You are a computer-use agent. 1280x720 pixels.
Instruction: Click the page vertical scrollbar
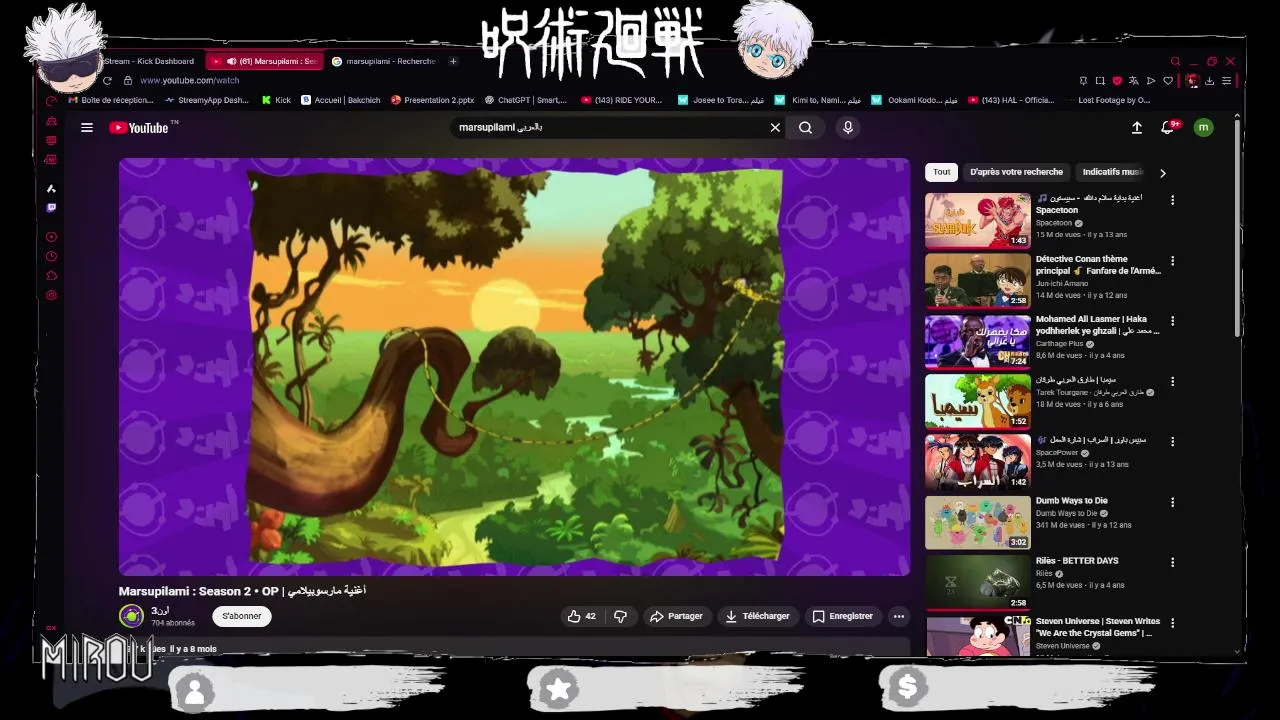(1237, 228)
